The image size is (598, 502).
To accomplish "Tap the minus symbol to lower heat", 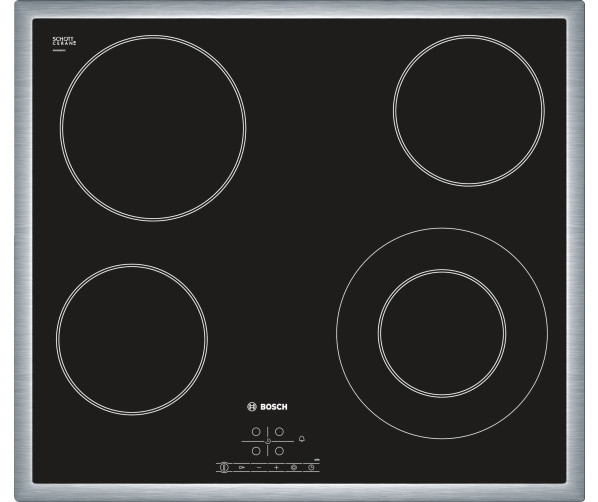I will [259, 467].
